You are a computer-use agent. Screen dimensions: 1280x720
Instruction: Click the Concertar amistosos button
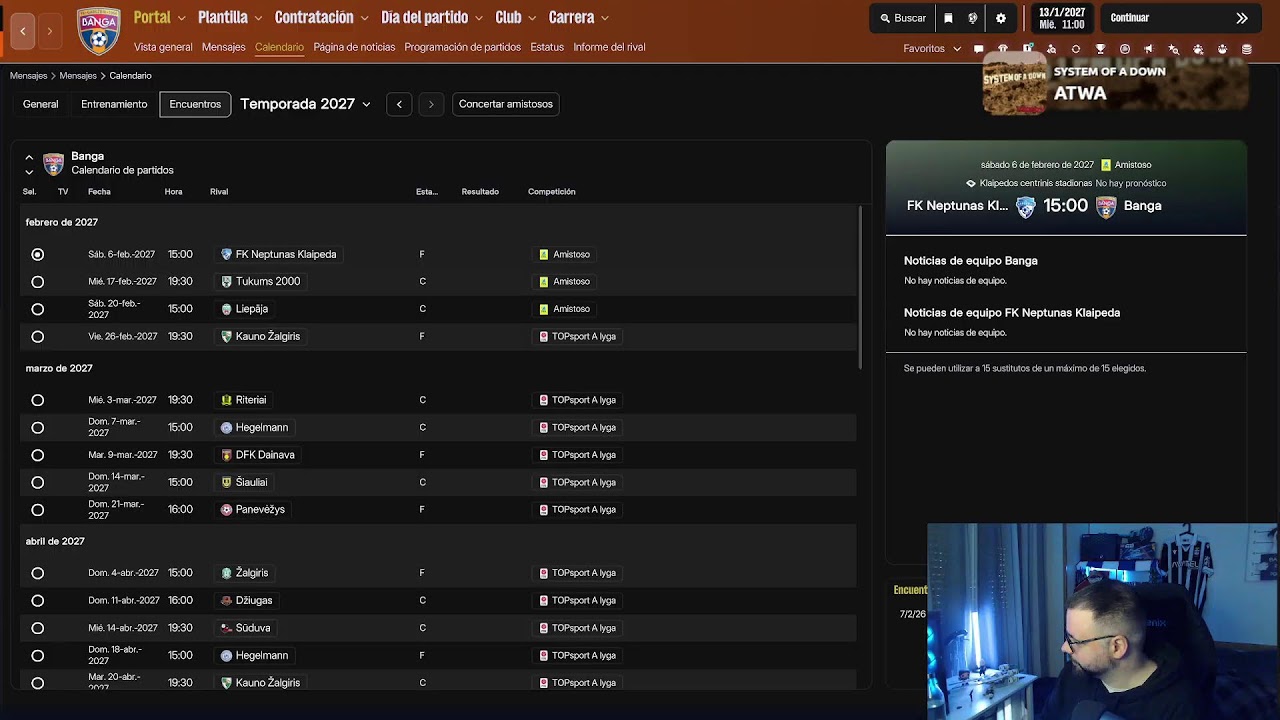click(506, 104)
